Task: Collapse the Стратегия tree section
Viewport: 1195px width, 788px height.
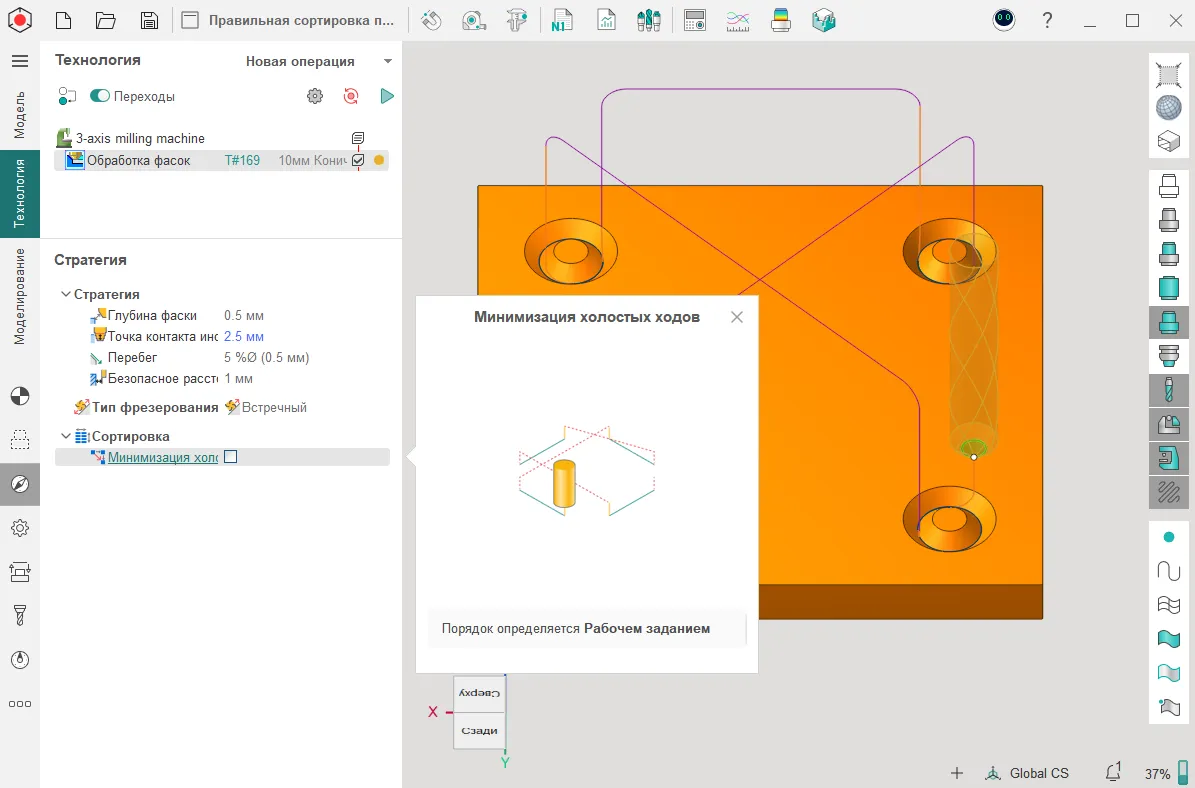Action: pos(66,294)
